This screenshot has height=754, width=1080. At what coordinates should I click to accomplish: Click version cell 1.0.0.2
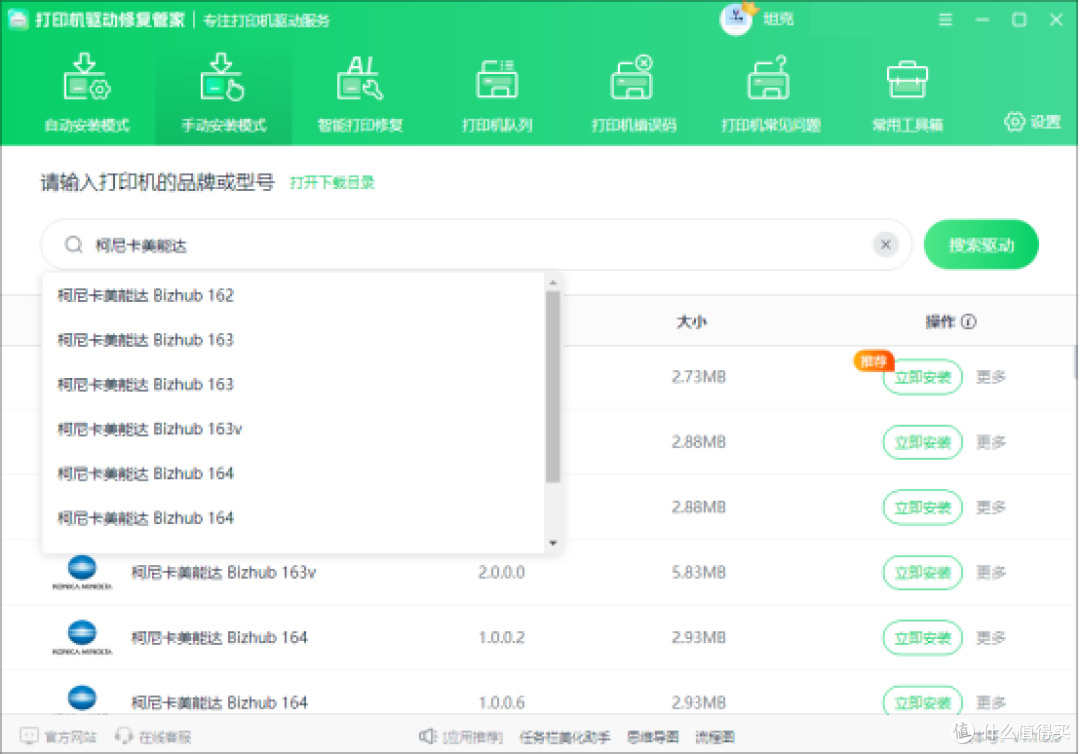[501, 638]
